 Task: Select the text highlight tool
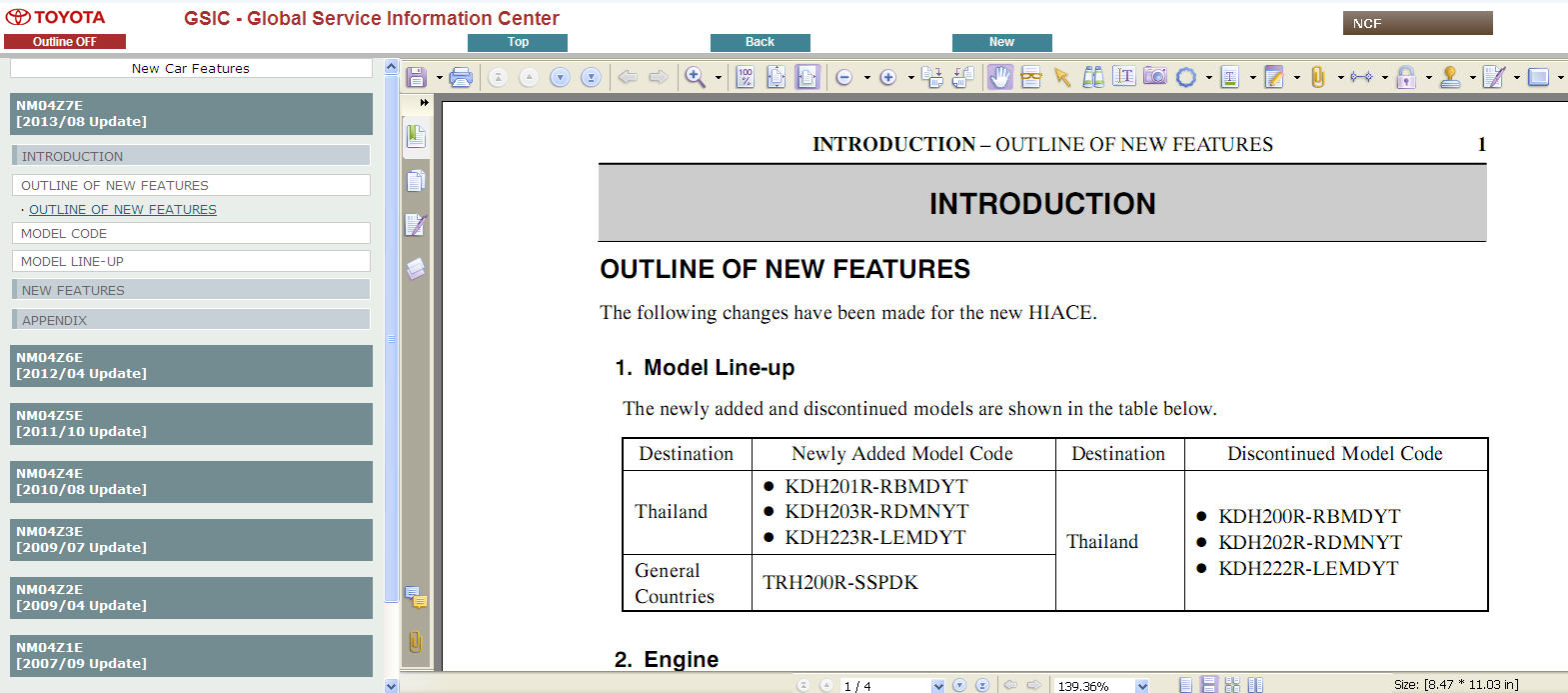pos(1230,77)
